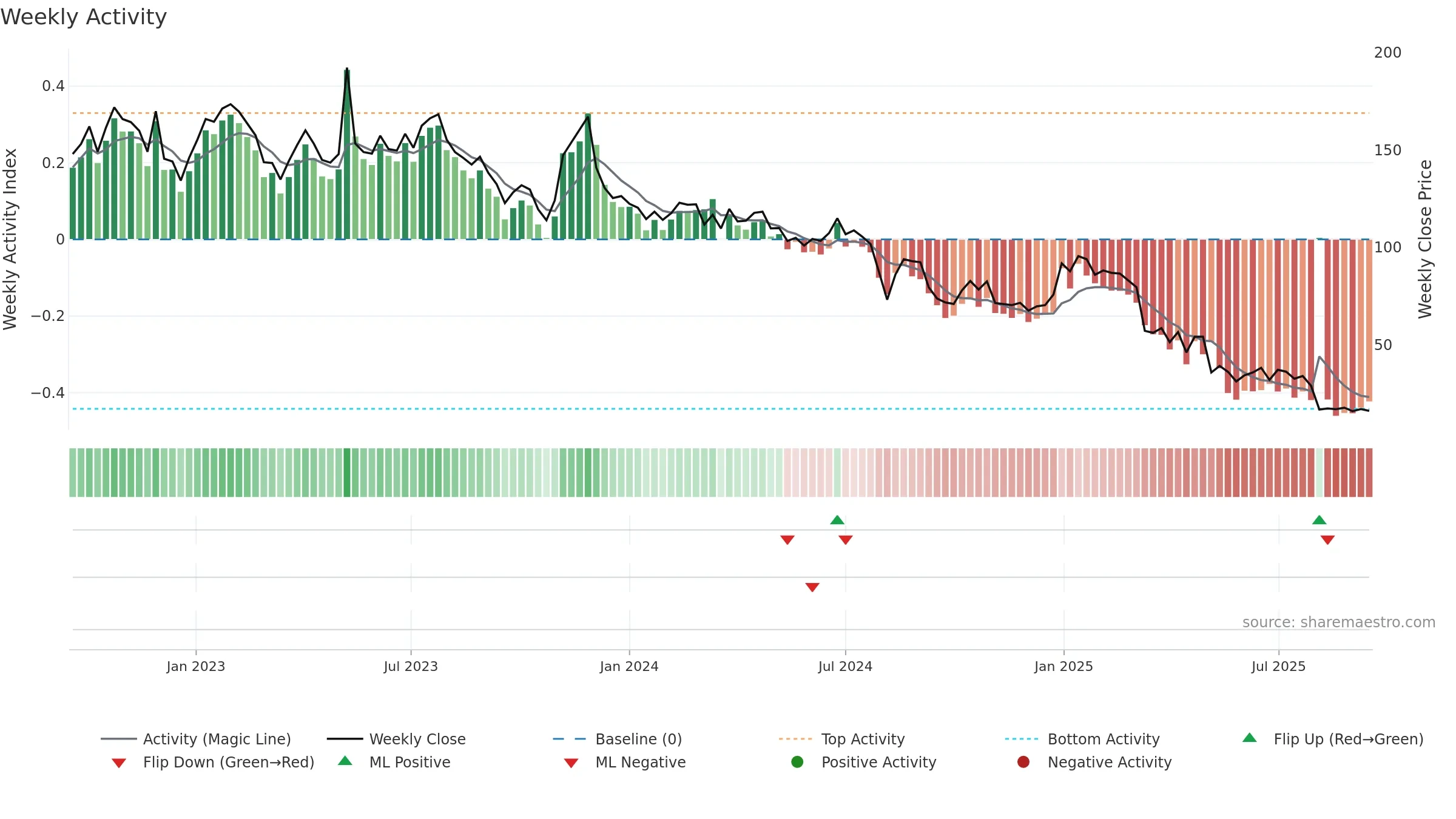Click red flip-down triangle at Jul 2024
The image size is (1456, 819).
click(846, 540)
